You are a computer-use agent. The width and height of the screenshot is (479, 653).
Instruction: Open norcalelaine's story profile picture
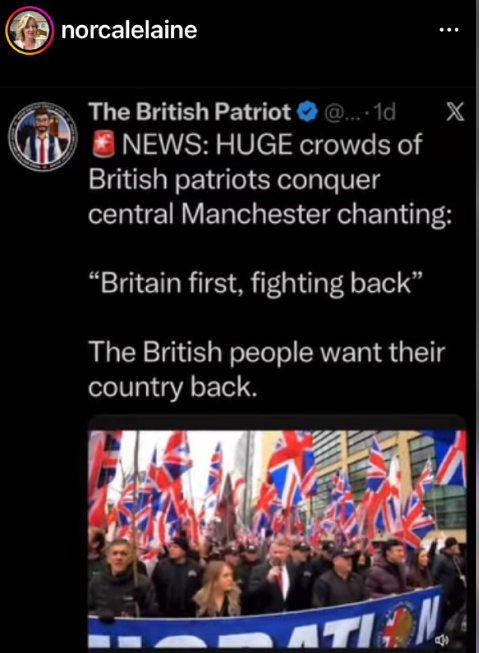point(29,30)
